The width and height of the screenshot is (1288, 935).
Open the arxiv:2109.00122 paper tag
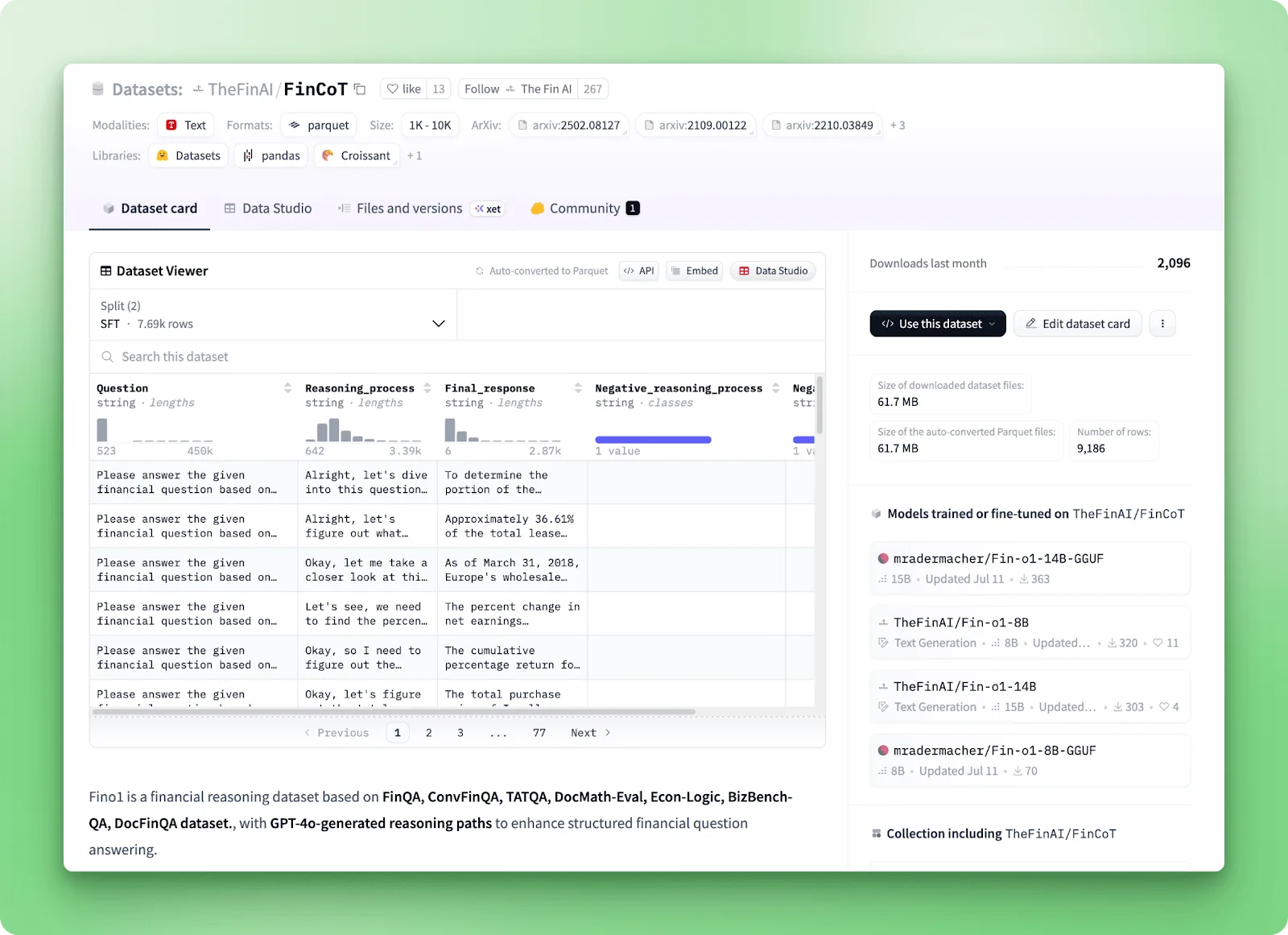696,125
